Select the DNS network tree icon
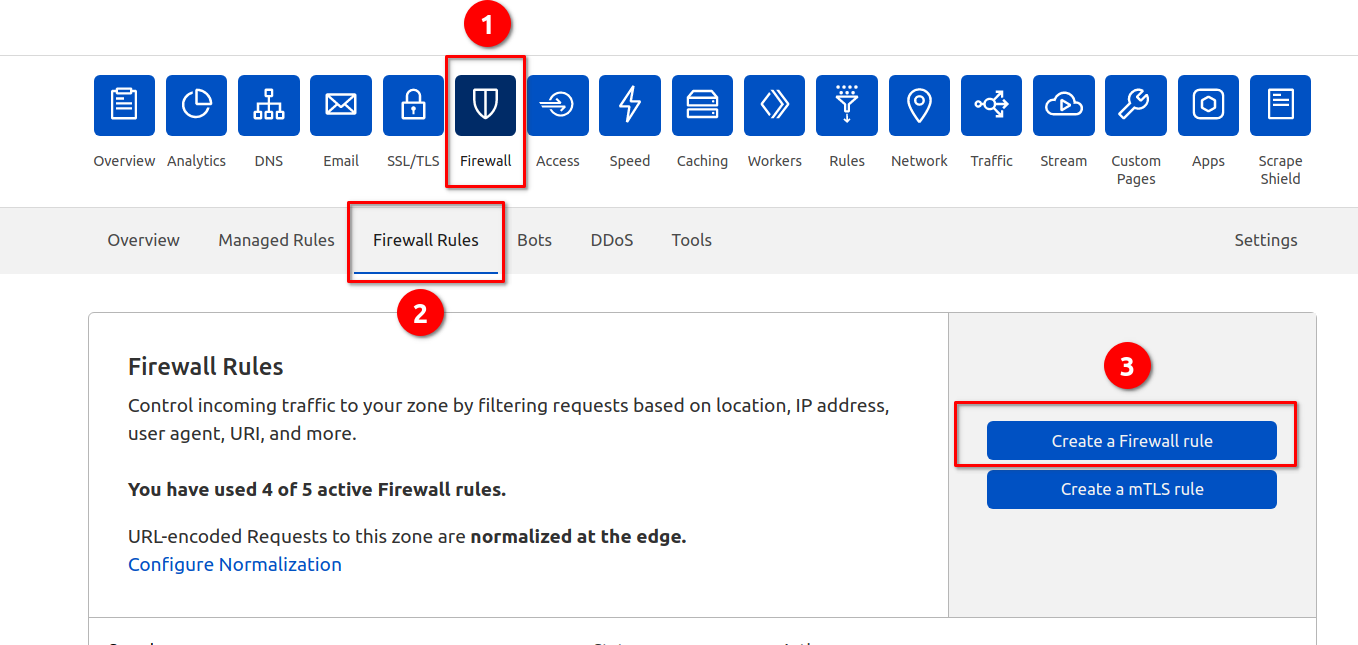This screenshot has height=645, width=1358. [268, 105]
